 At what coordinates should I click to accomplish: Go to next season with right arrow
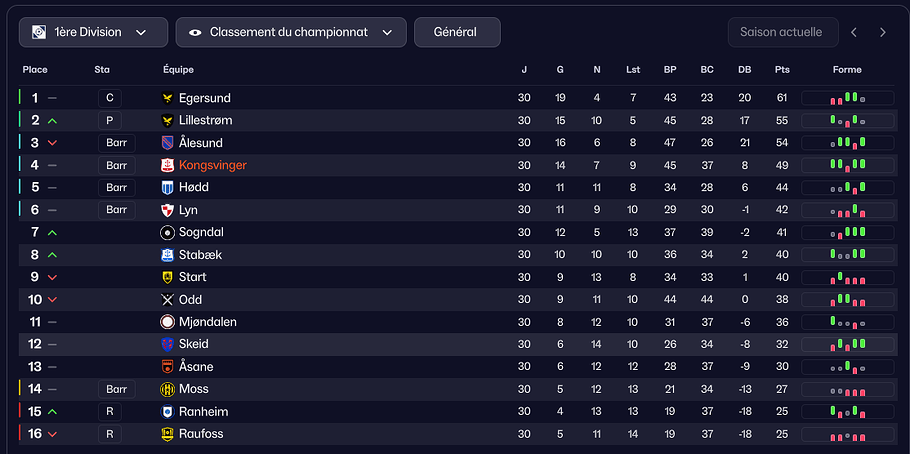[x=883, y=32]
